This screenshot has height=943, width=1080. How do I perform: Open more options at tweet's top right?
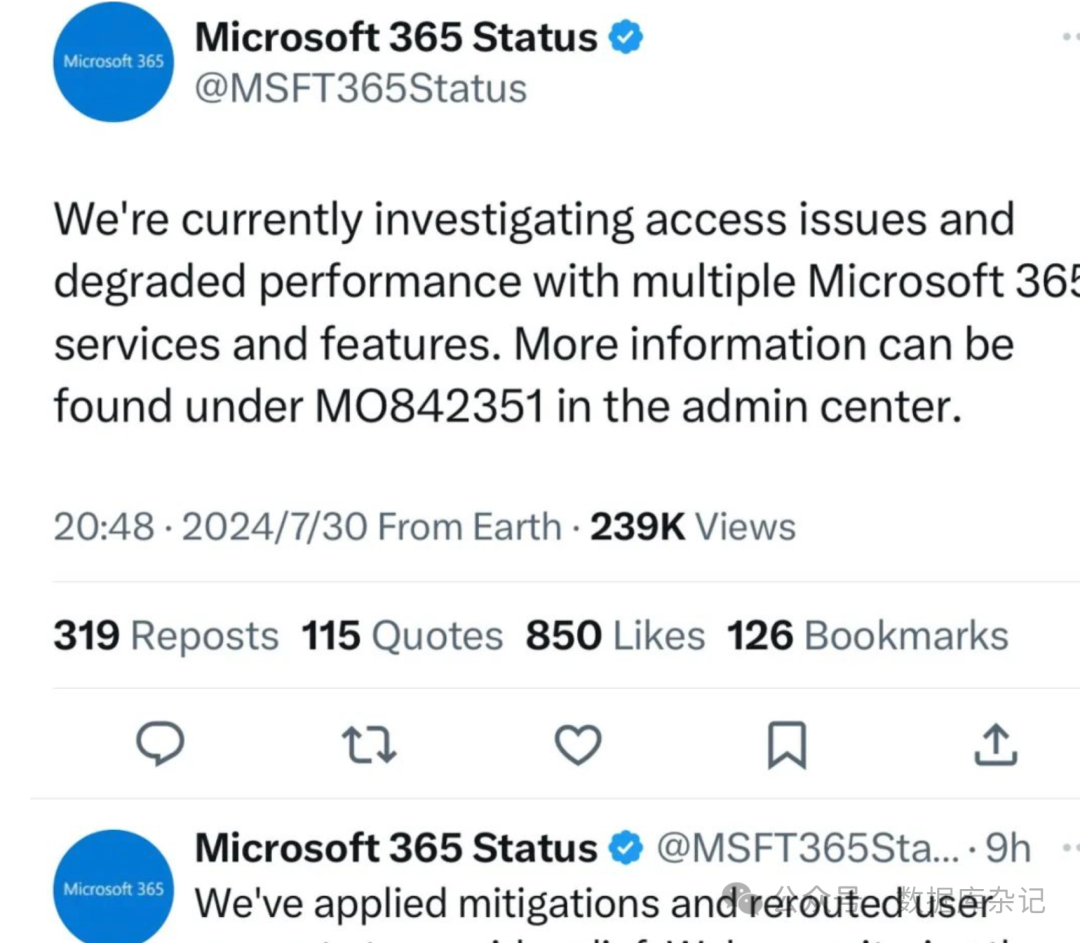[1068, 38]
